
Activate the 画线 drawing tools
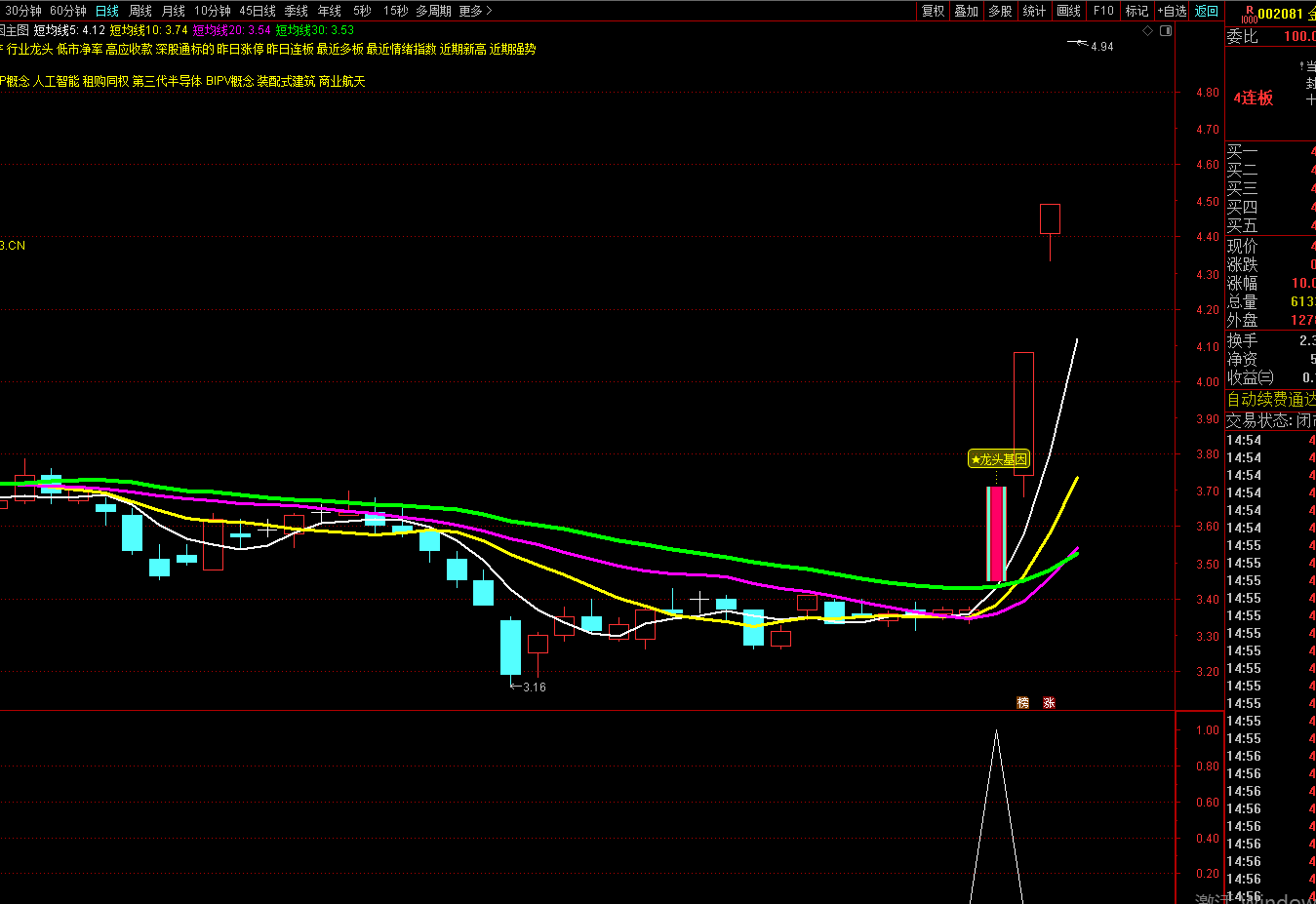pos(1069,11)
